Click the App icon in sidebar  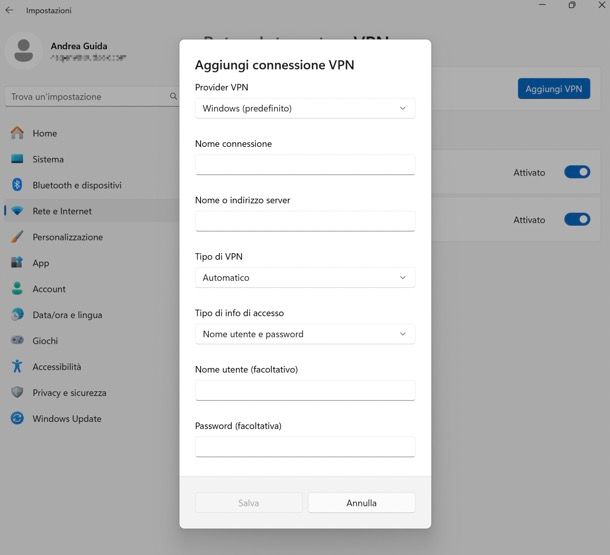(x=17, y=263)
